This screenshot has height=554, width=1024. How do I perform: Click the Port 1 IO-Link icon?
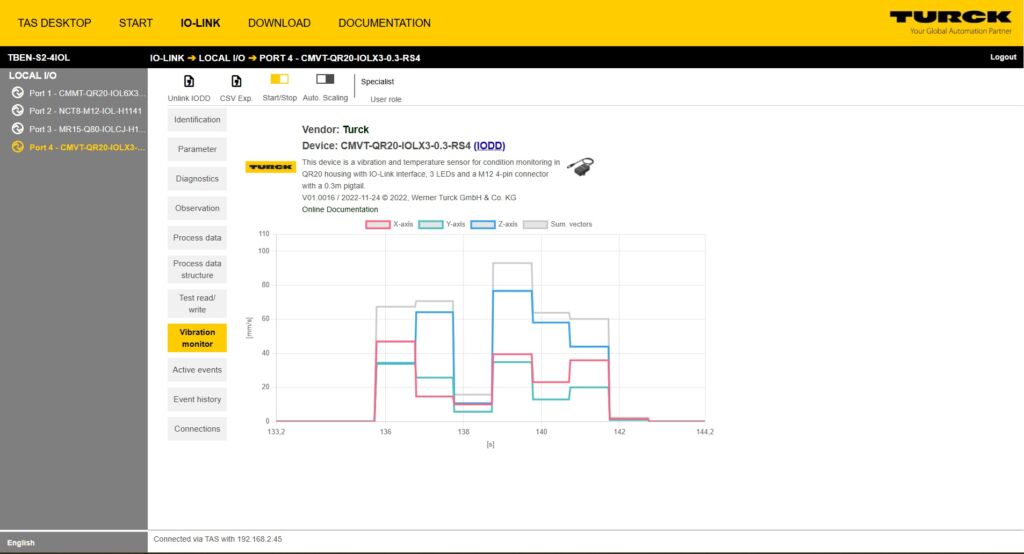[x=17, y=93]
